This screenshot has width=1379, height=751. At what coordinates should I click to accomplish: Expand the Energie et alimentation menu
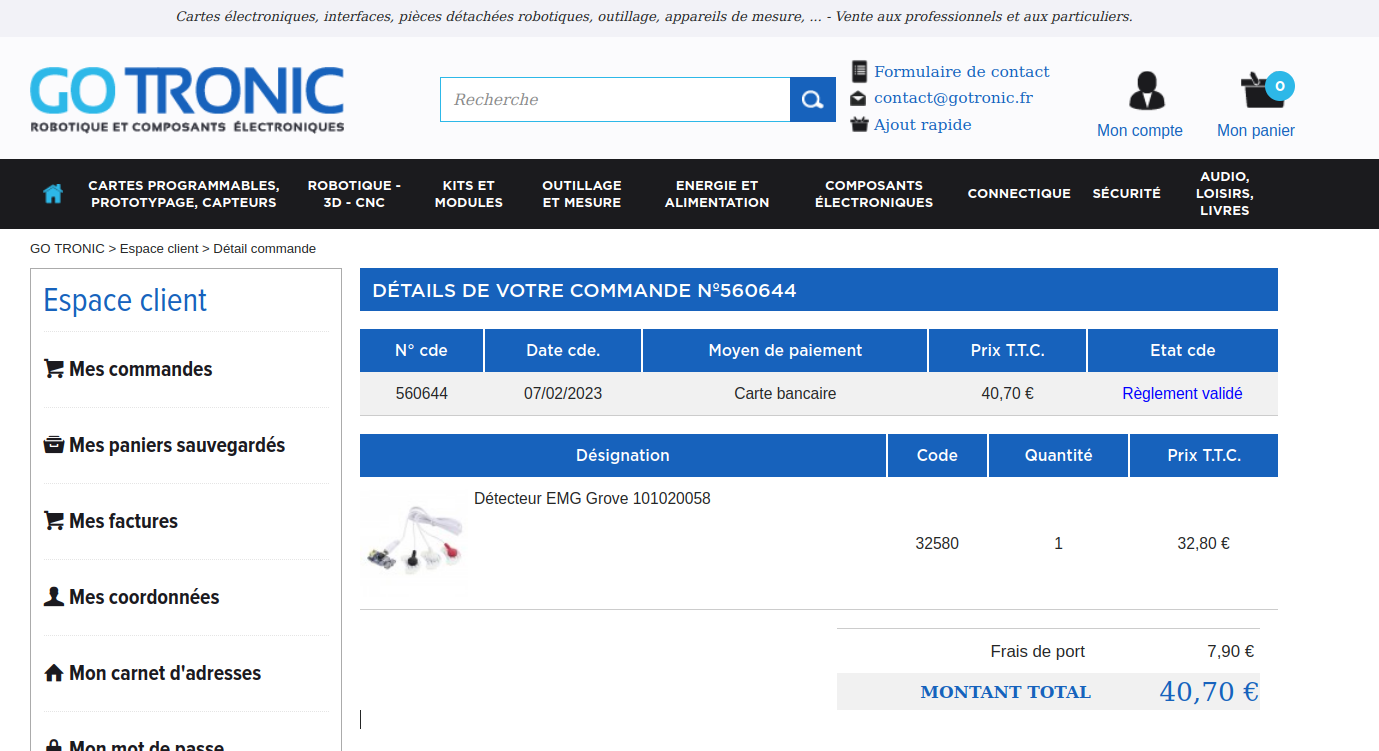[716, 194]
